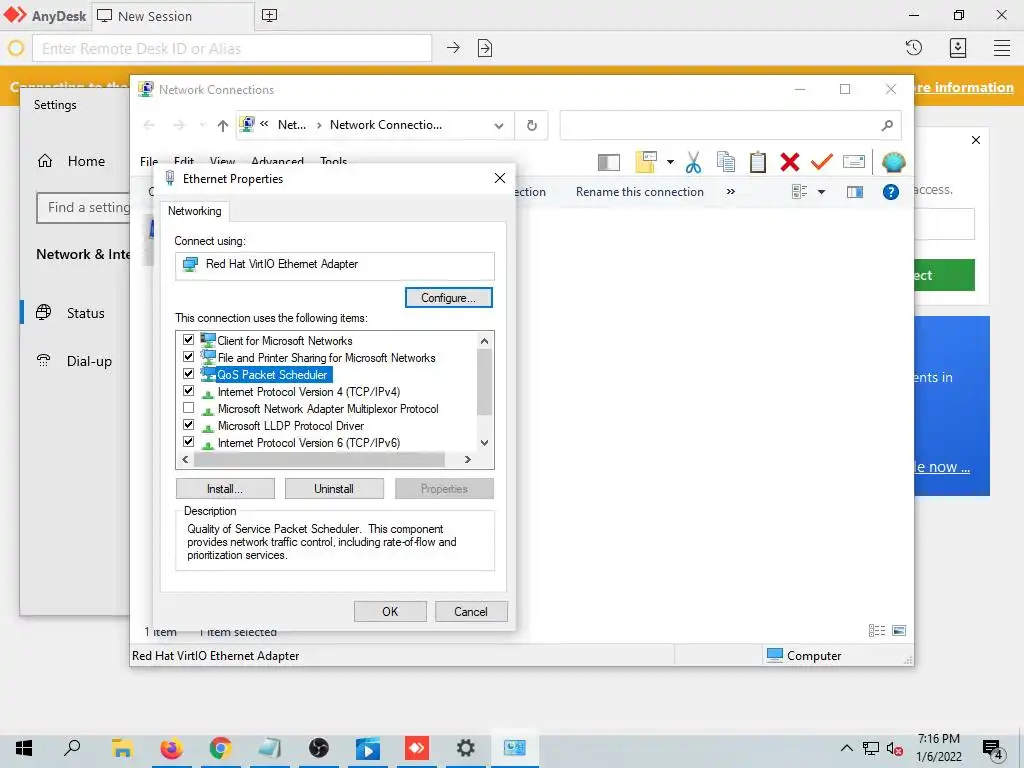Click OK in Ethernet Properties
1024x768 pixels.
(390, 611)
